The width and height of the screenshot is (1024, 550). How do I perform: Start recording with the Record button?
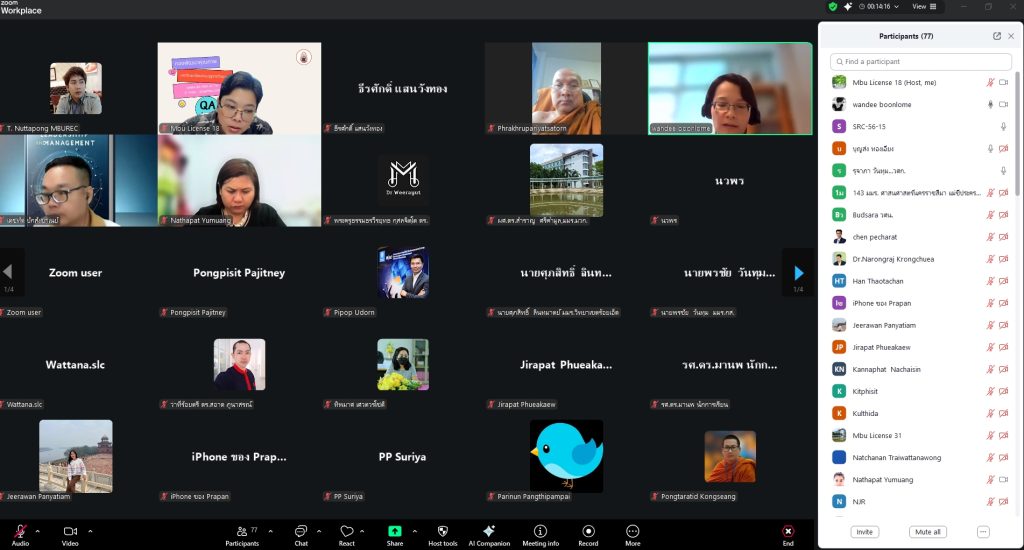click(x=588, y=531)
